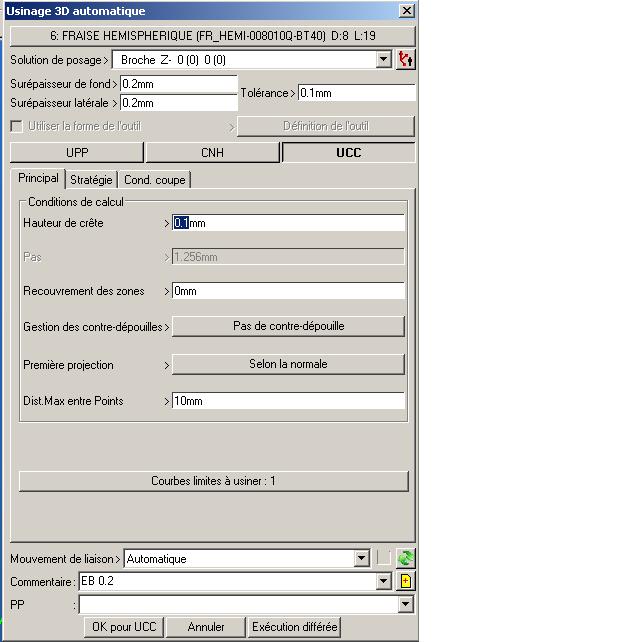640x642 pixels.
Task: Click the Selon la normale button
Action: (x=288, y=364)
